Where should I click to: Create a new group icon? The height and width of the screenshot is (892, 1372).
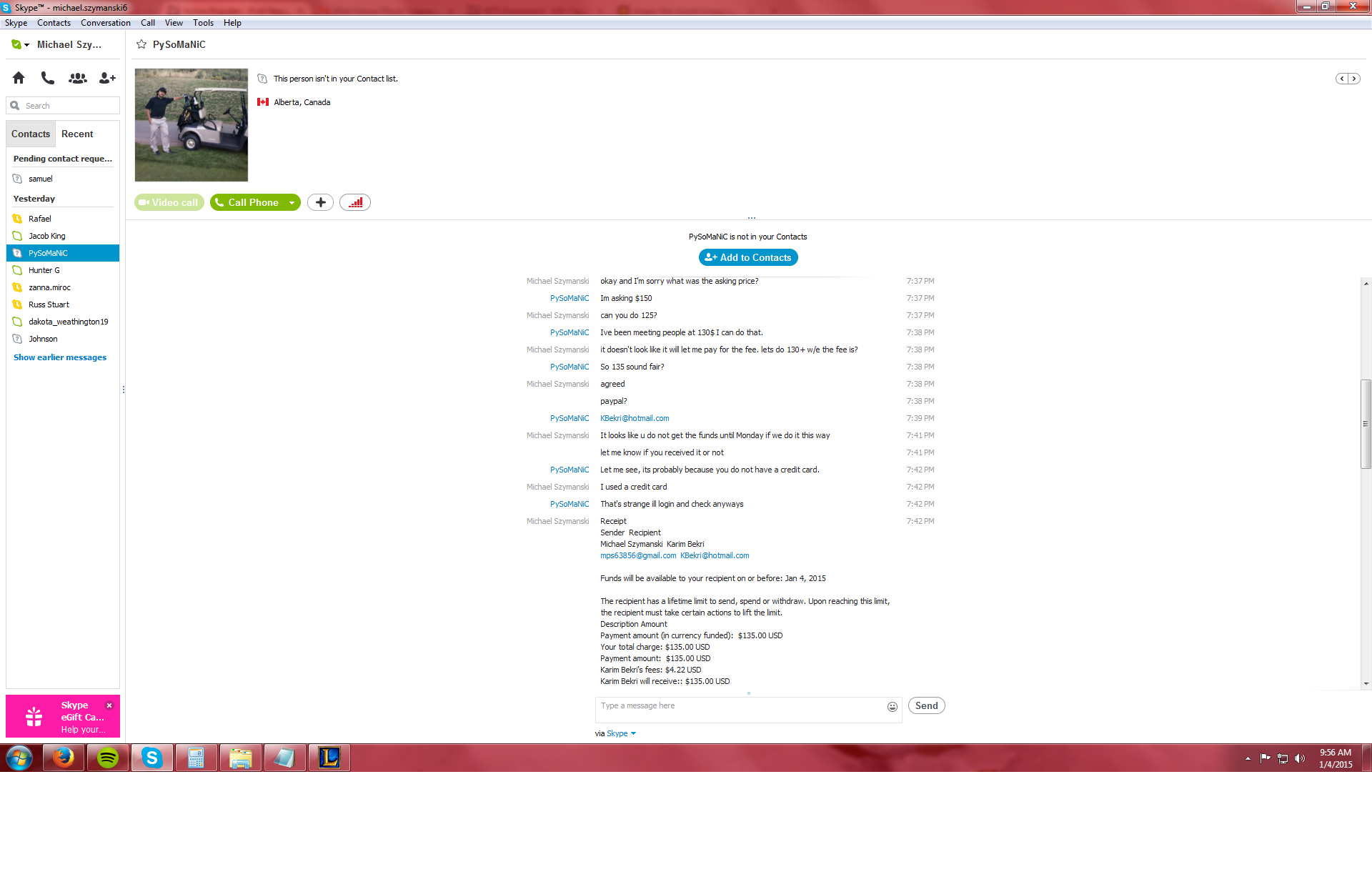77,78
